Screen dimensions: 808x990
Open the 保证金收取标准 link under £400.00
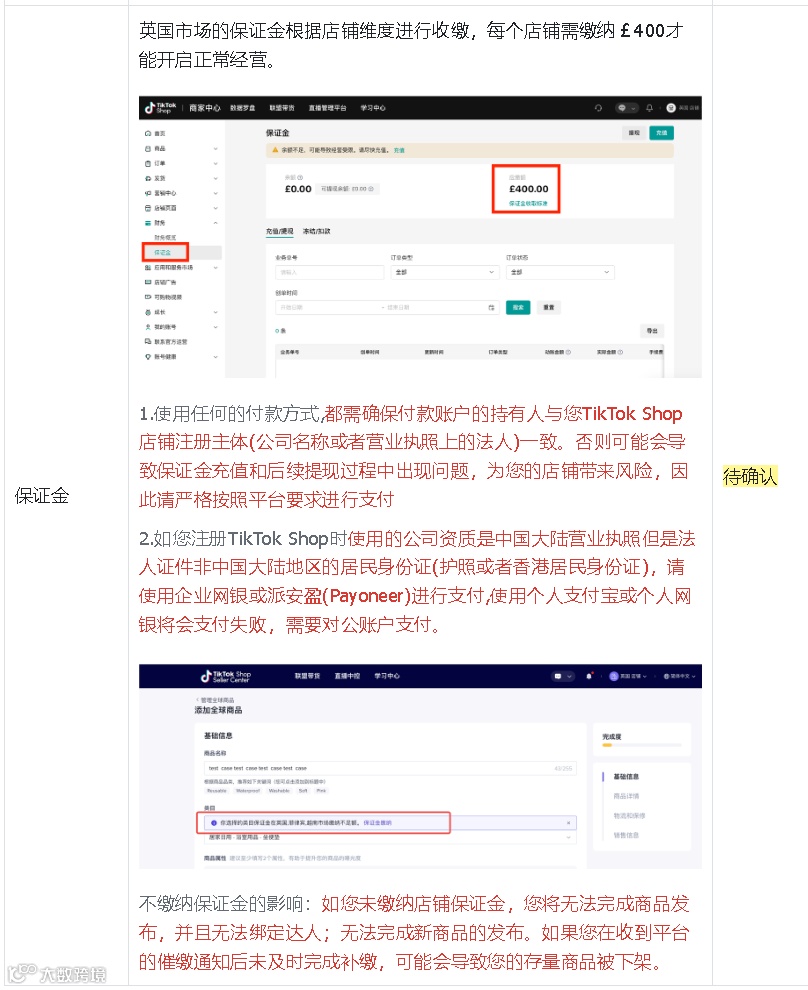528,203
